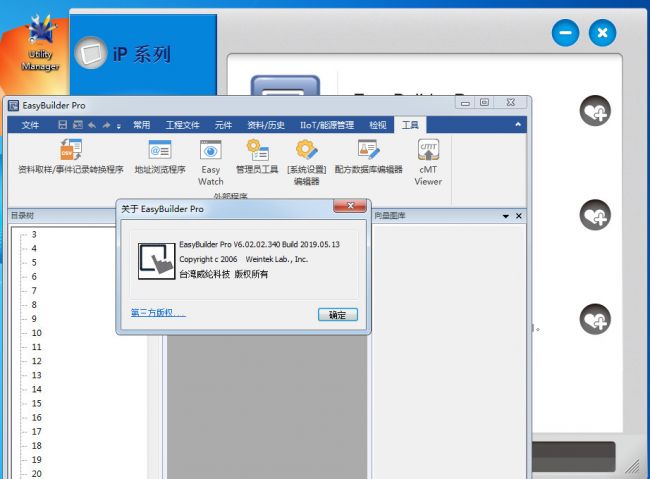
Task: Select tree item 20 in directory tree
Action: pyautogui.click(x=36, y=474)
